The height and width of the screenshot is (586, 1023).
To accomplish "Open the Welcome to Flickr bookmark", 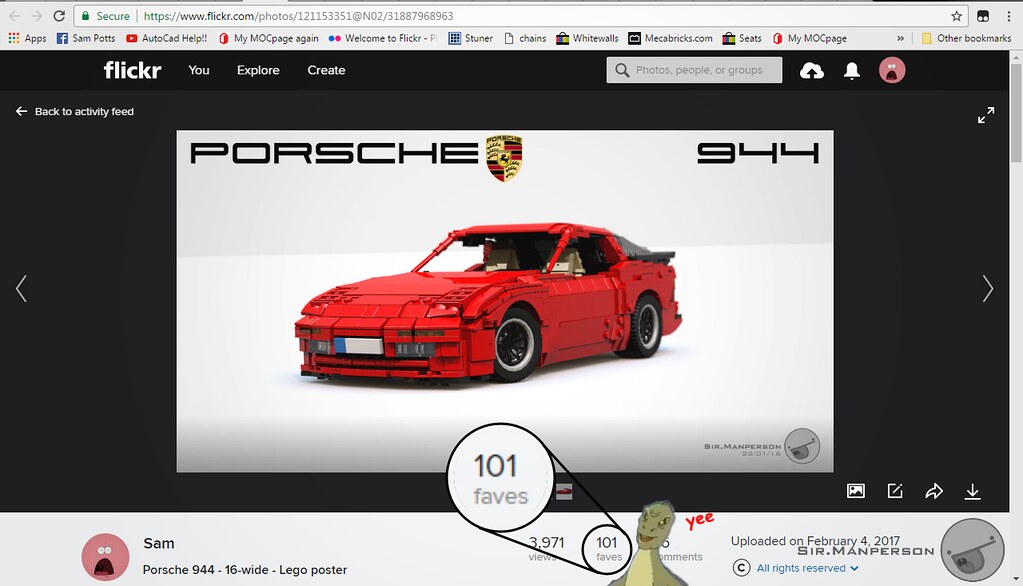I will pyautogui.click(x=383, y=39).
